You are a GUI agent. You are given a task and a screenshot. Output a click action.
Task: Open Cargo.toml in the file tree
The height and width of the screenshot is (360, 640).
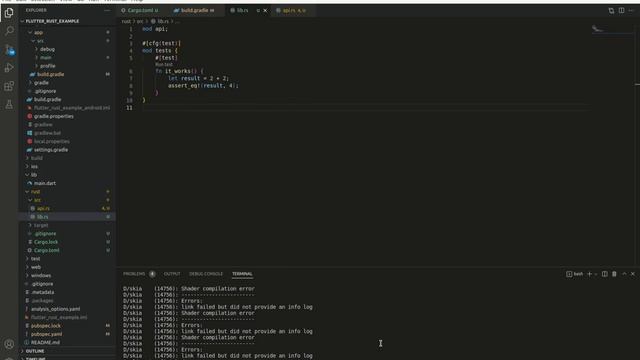pos(47,250)
